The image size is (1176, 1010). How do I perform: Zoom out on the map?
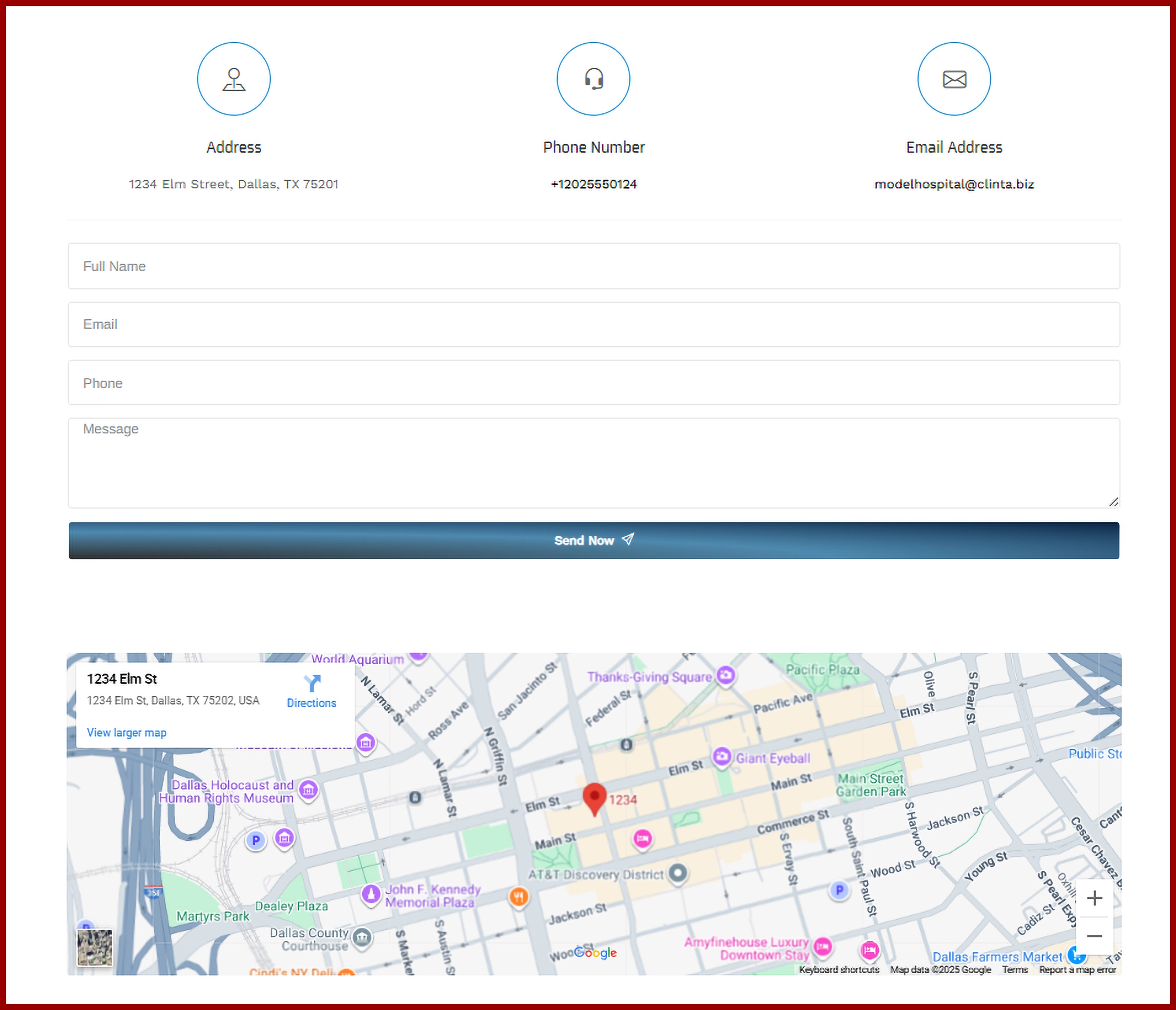tap(1094, 936)
